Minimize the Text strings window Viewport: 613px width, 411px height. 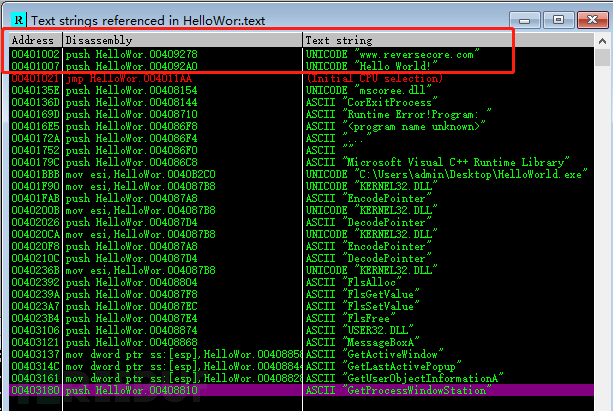[525, 18]
